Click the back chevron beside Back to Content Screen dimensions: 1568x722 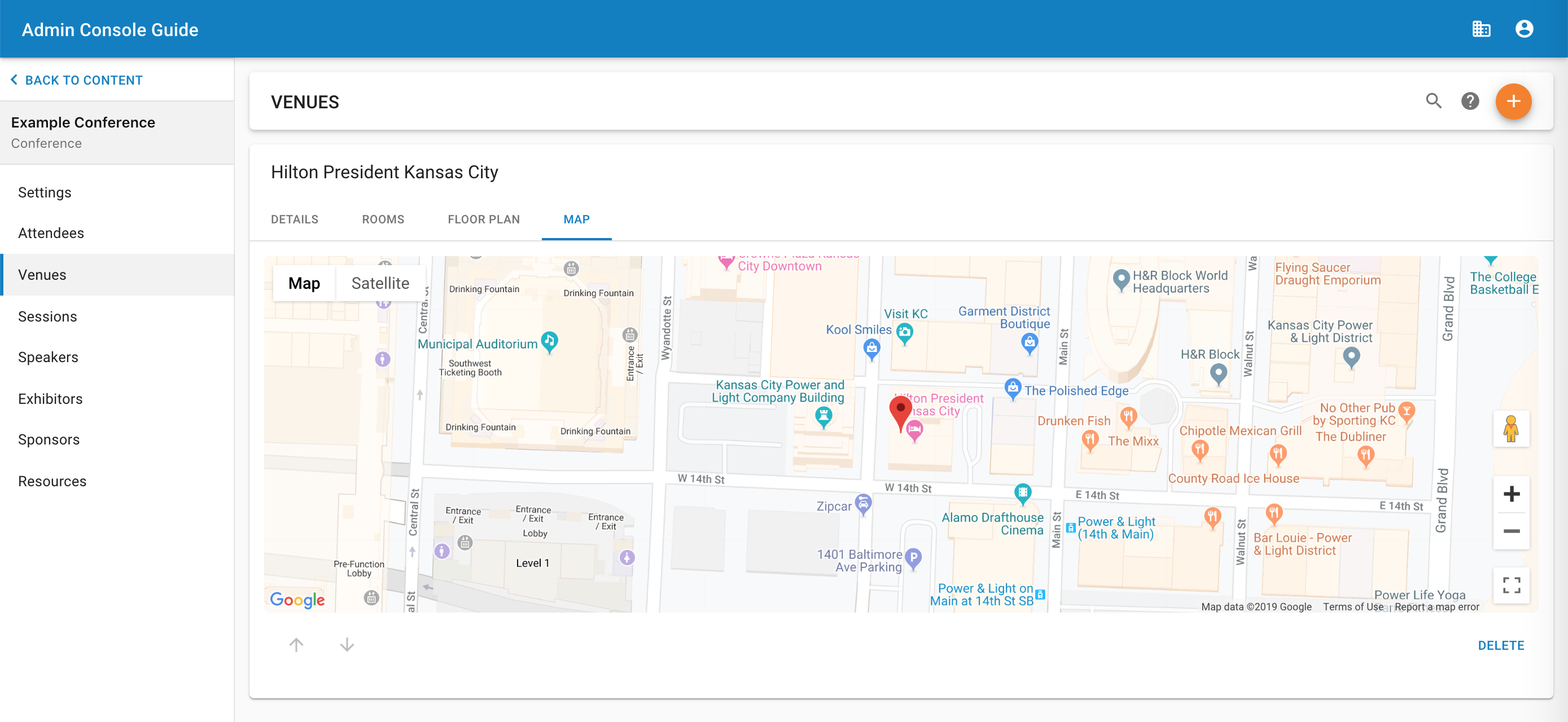[14, 80]
